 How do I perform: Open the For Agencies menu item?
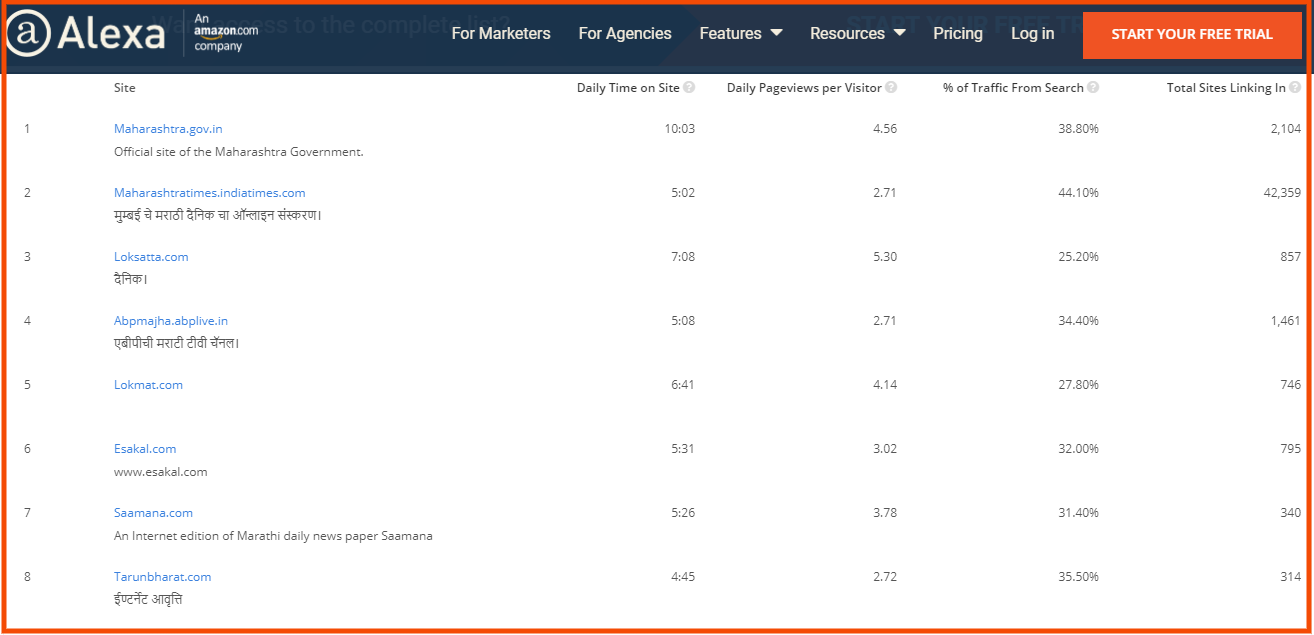[x=625, y=33]
